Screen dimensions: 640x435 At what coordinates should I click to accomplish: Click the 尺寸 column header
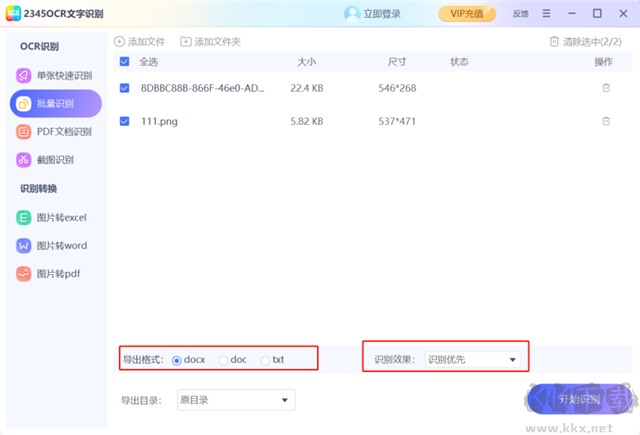click(x=397, y=62)
